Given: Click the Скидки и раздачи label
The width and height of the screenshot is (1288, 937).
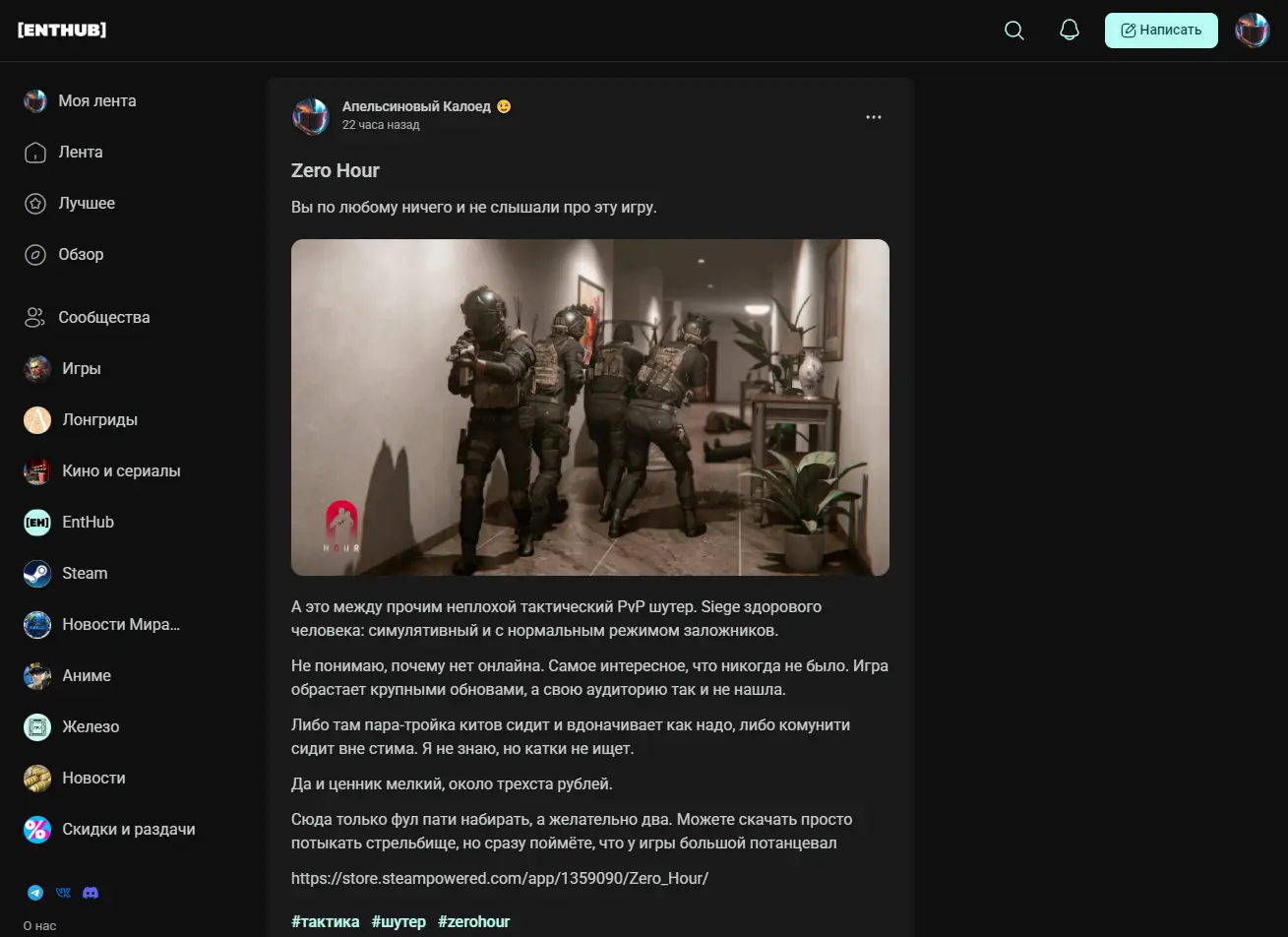Looking at the screenshot, I should tap(129, 830).
